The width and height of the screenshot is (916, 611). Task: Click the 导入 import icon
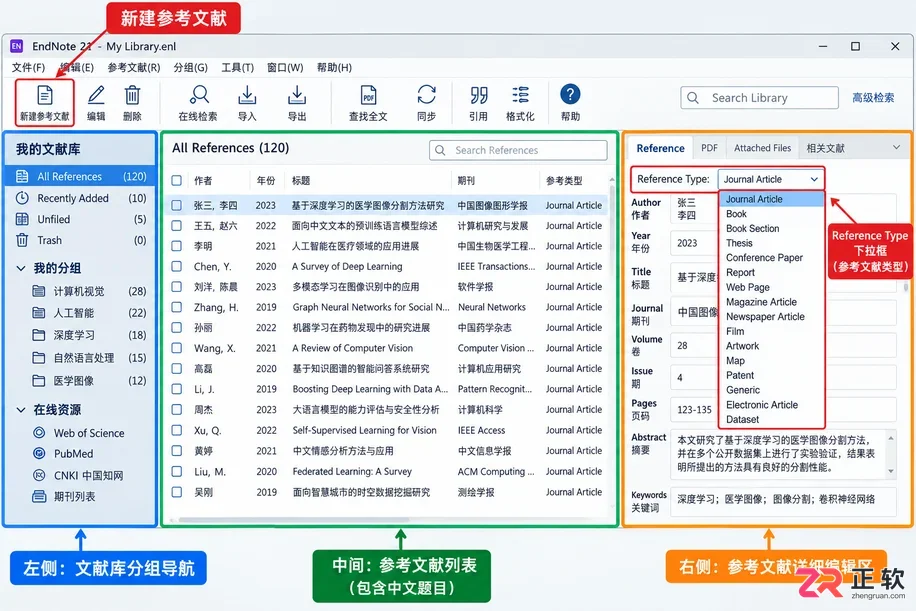[248, 95]
